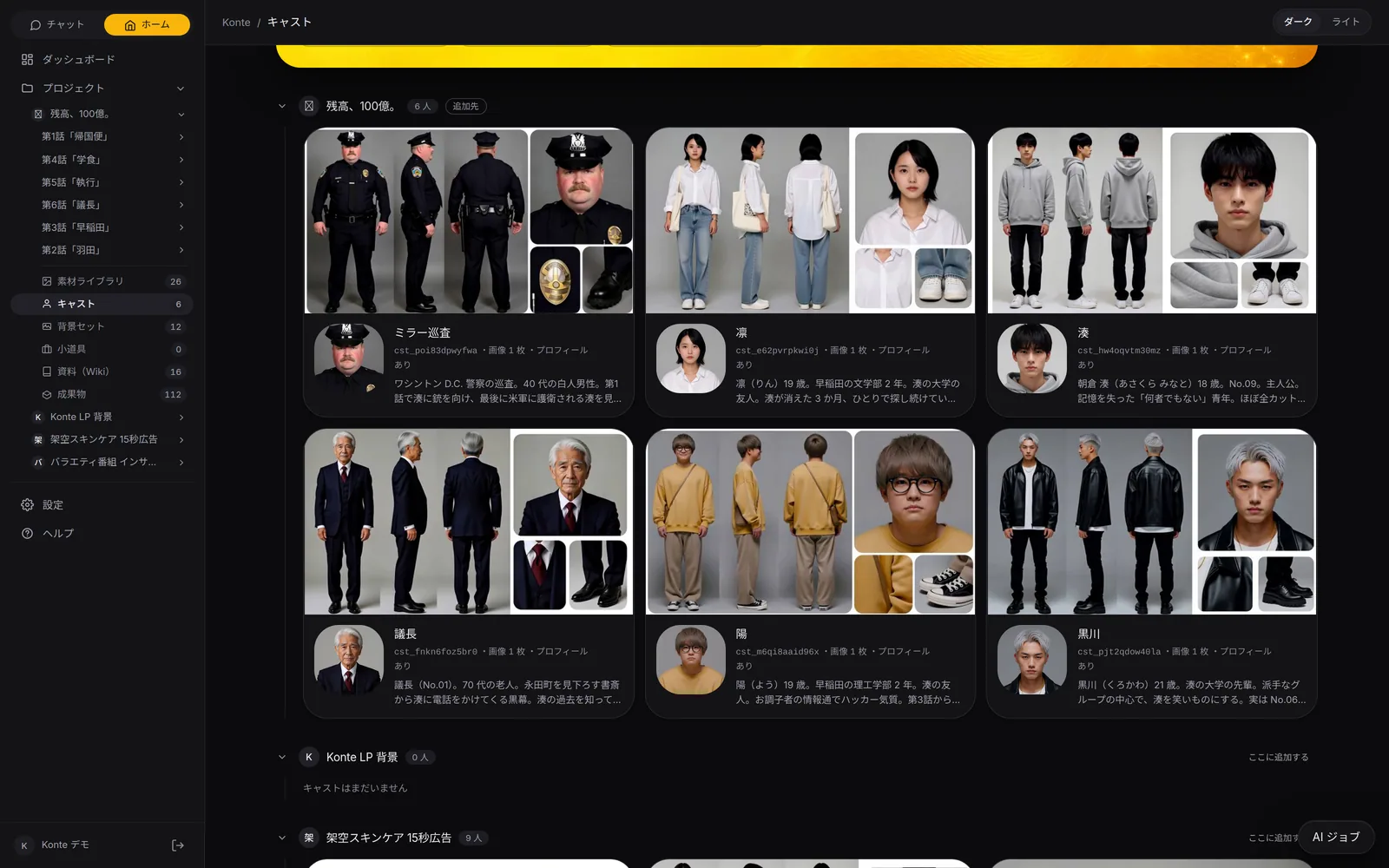Click the logout icon beside Konte デモ

tap(178, 845)
